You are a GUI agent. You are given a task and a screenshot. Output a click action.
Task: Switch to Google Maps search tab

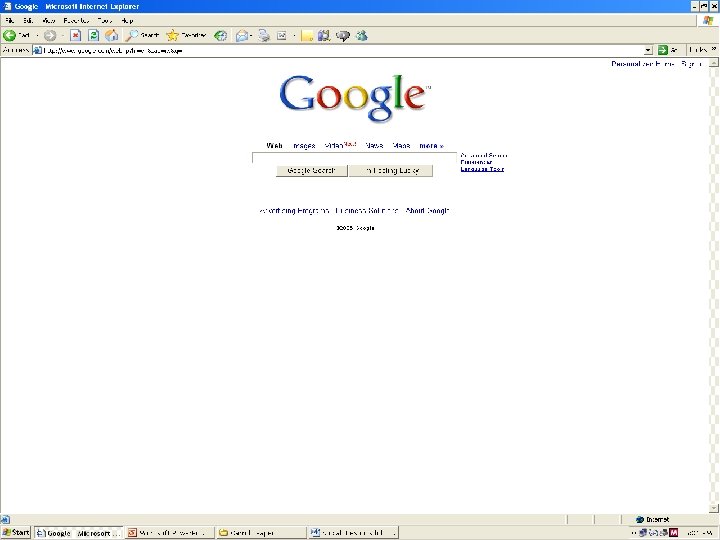click(x=401, y=146)
